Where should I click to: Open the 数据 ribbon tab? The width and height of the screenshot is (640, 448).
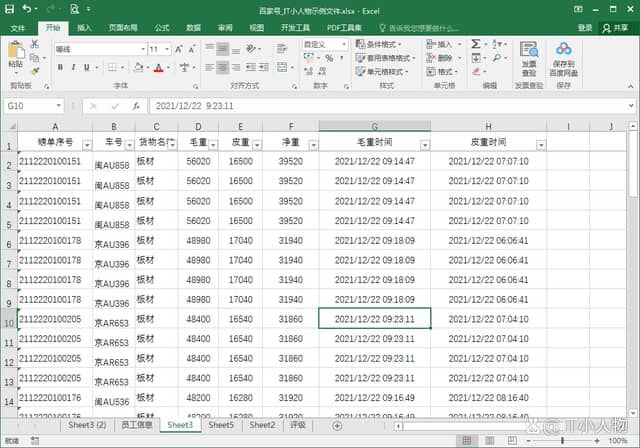click(x=193, y=28)
